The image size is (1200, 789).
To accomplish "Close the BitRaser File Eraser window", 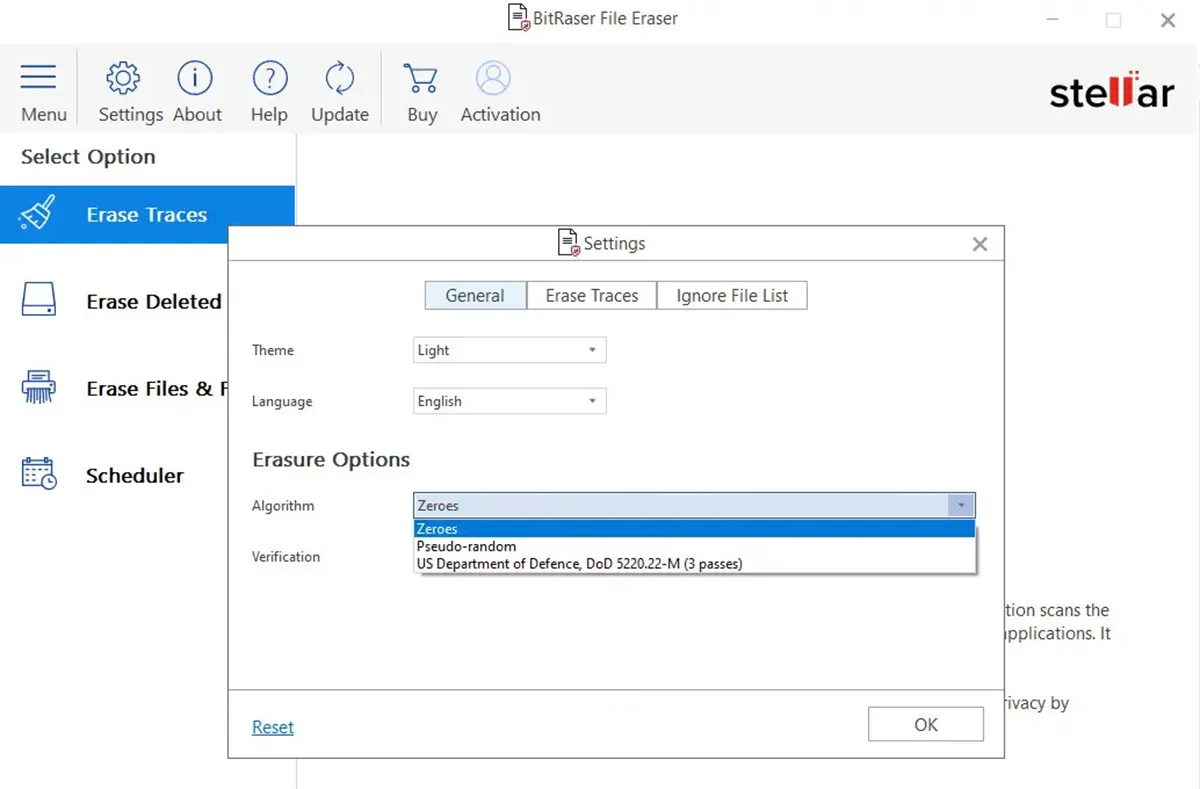I will (x=1167, y=20).
